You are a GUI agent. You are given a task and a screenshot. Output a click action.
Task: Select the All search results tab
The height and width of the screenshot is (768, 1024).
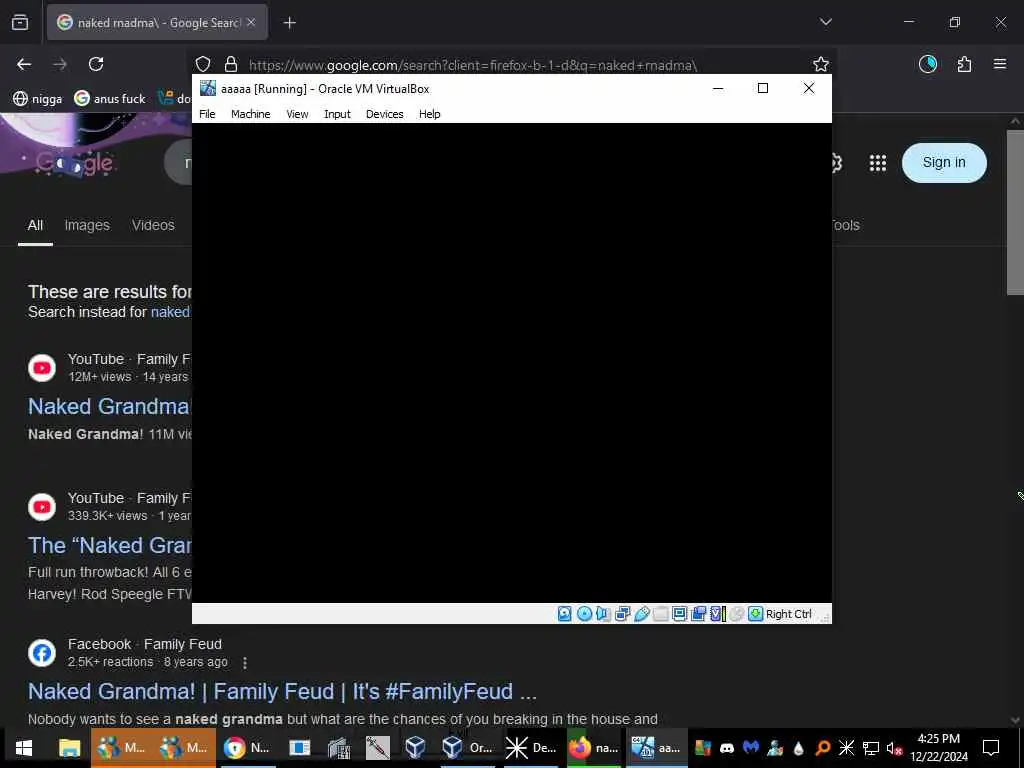point(35,225)
